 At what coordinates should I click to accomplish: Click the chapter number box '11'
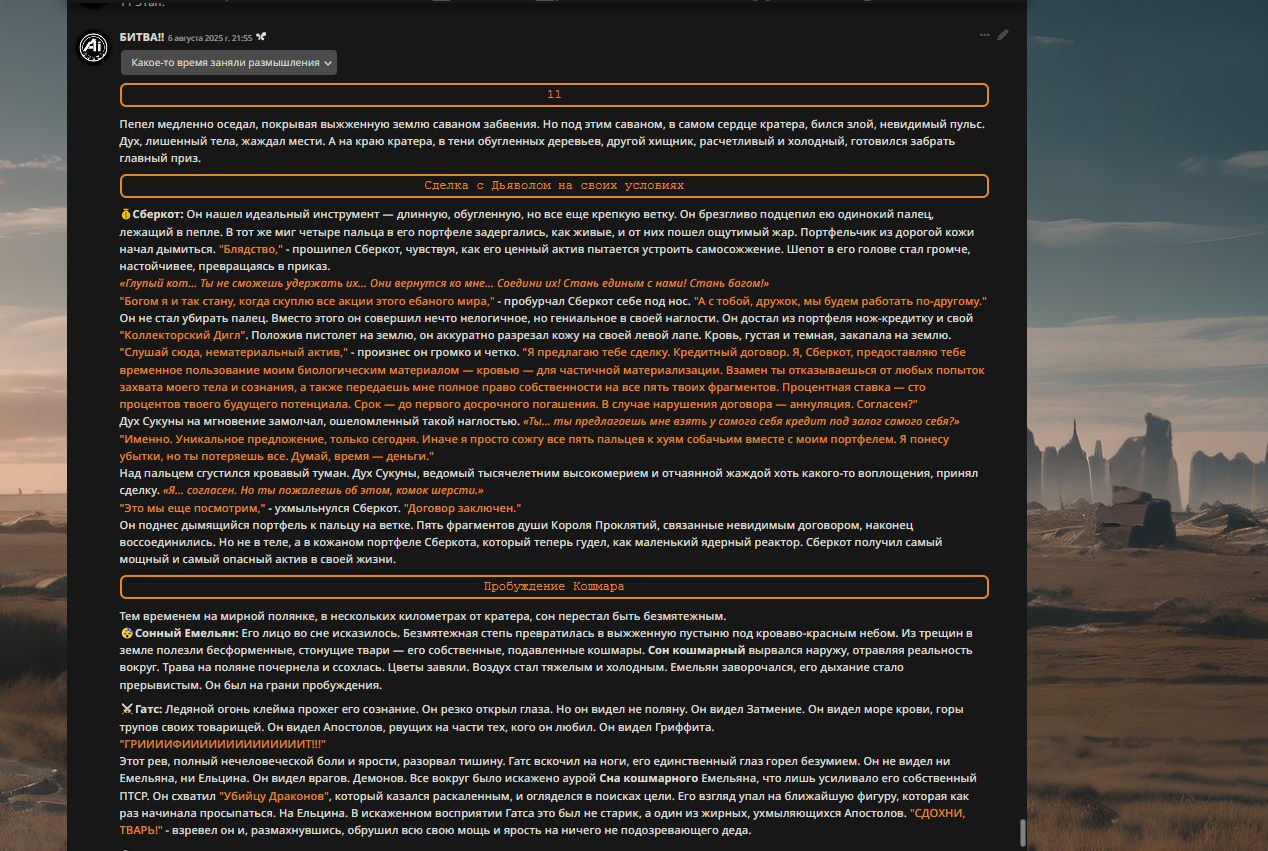pyautogui.click(x=554, y=95)
